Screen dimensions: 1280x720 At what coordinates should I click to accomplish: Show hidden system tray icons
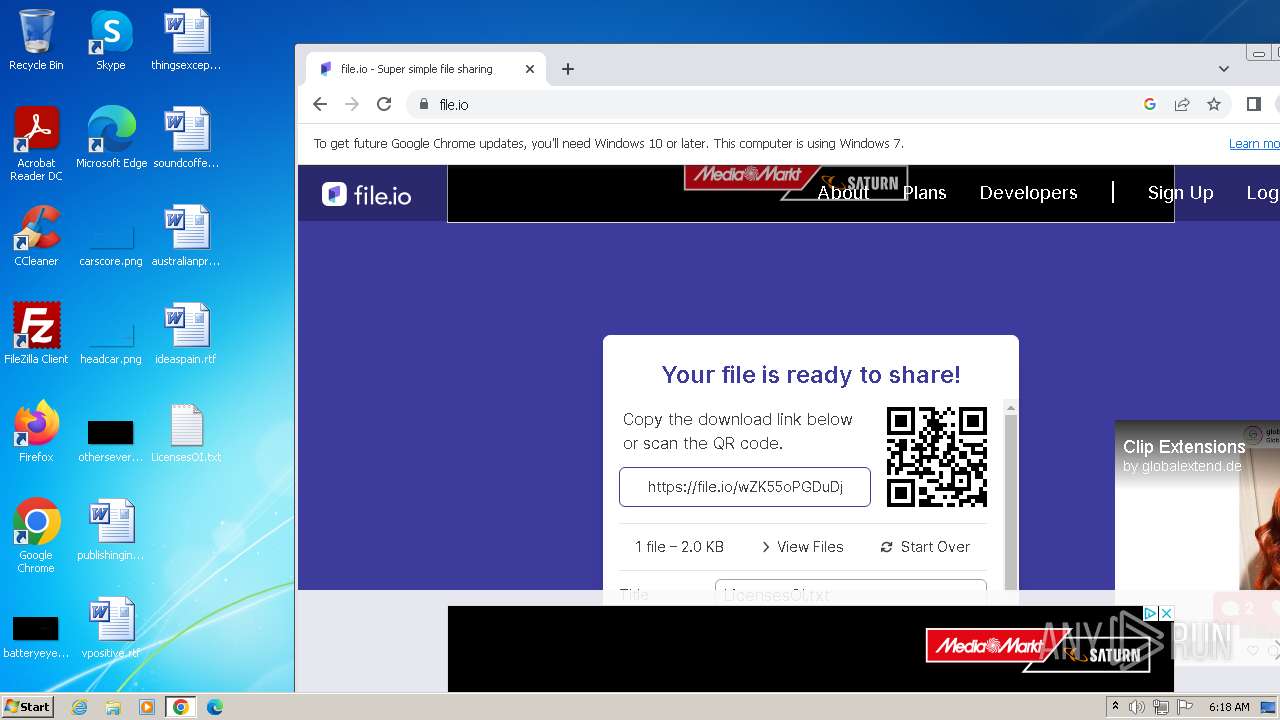point(1115,706)
